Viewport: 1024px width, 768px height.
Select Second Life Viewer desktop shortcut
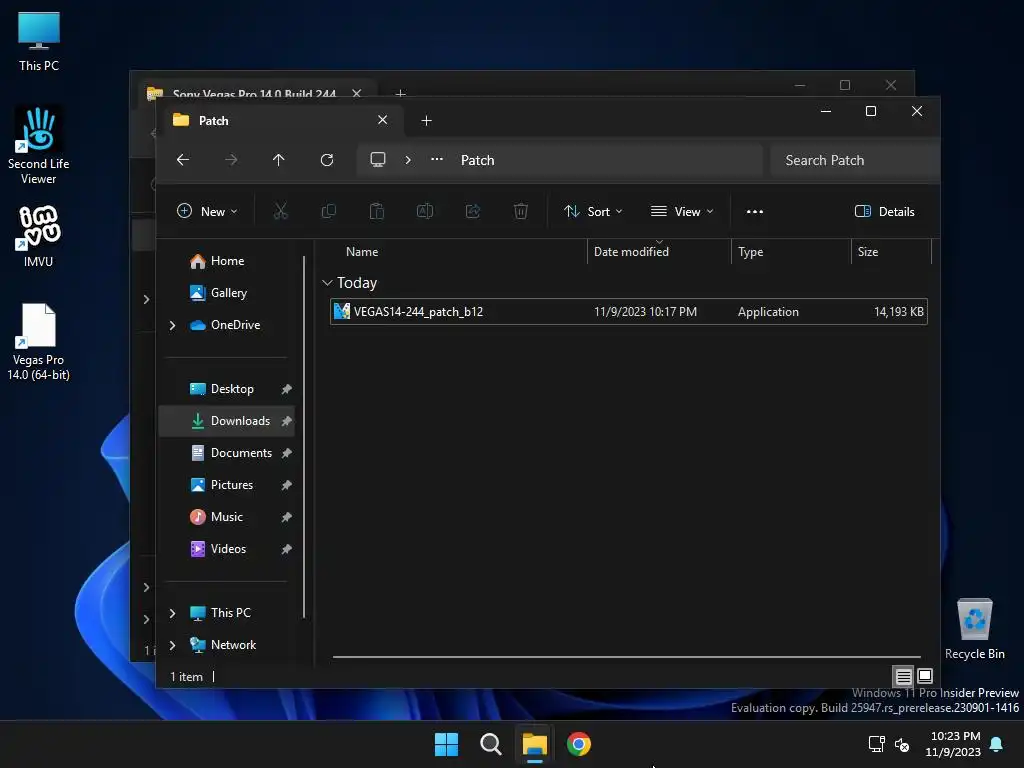[x=39, y=145]
